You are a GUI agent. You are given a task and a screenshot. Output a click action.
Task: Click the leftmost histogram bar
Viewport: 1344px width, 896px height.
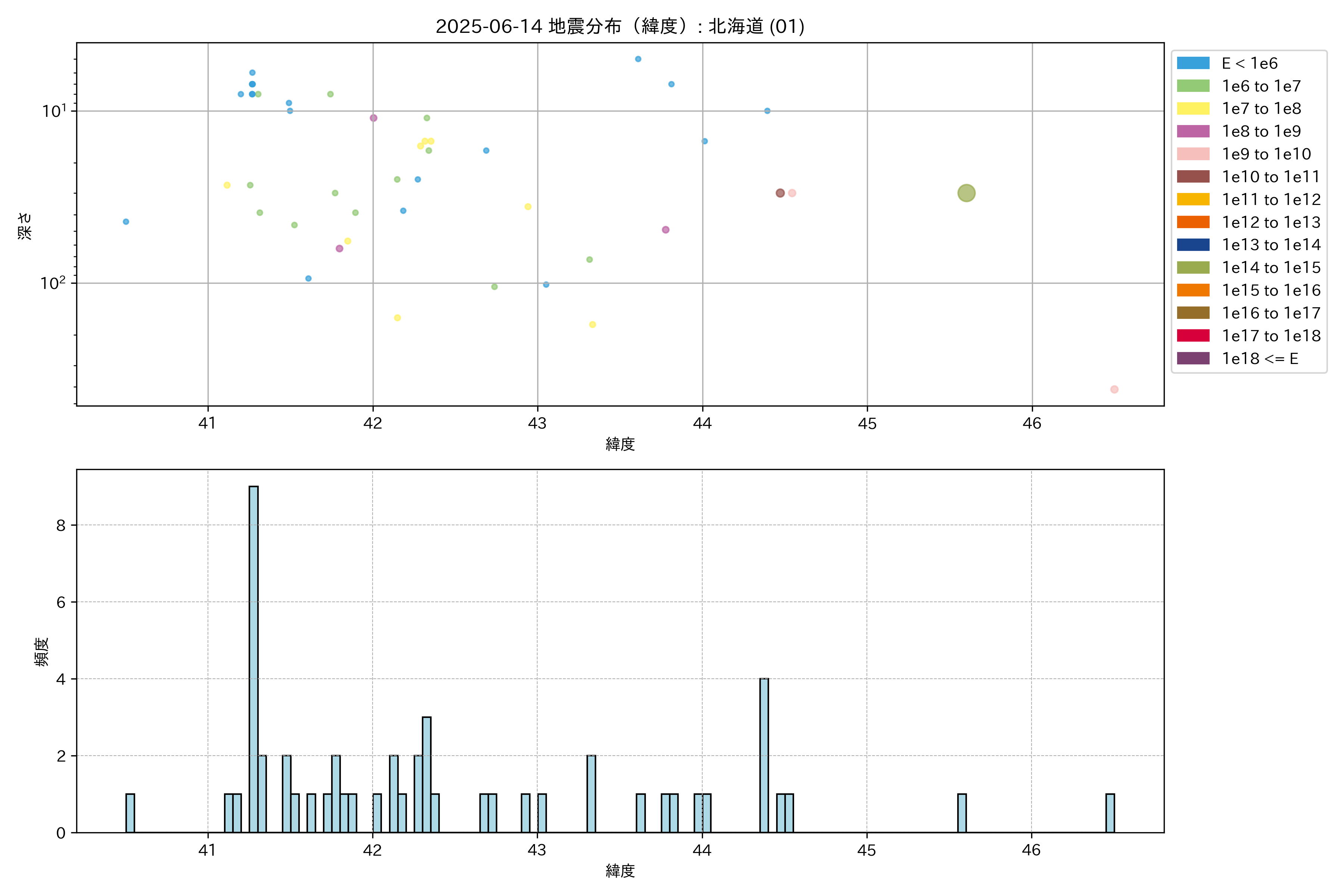pyautogui.click(x=130, y=813)
